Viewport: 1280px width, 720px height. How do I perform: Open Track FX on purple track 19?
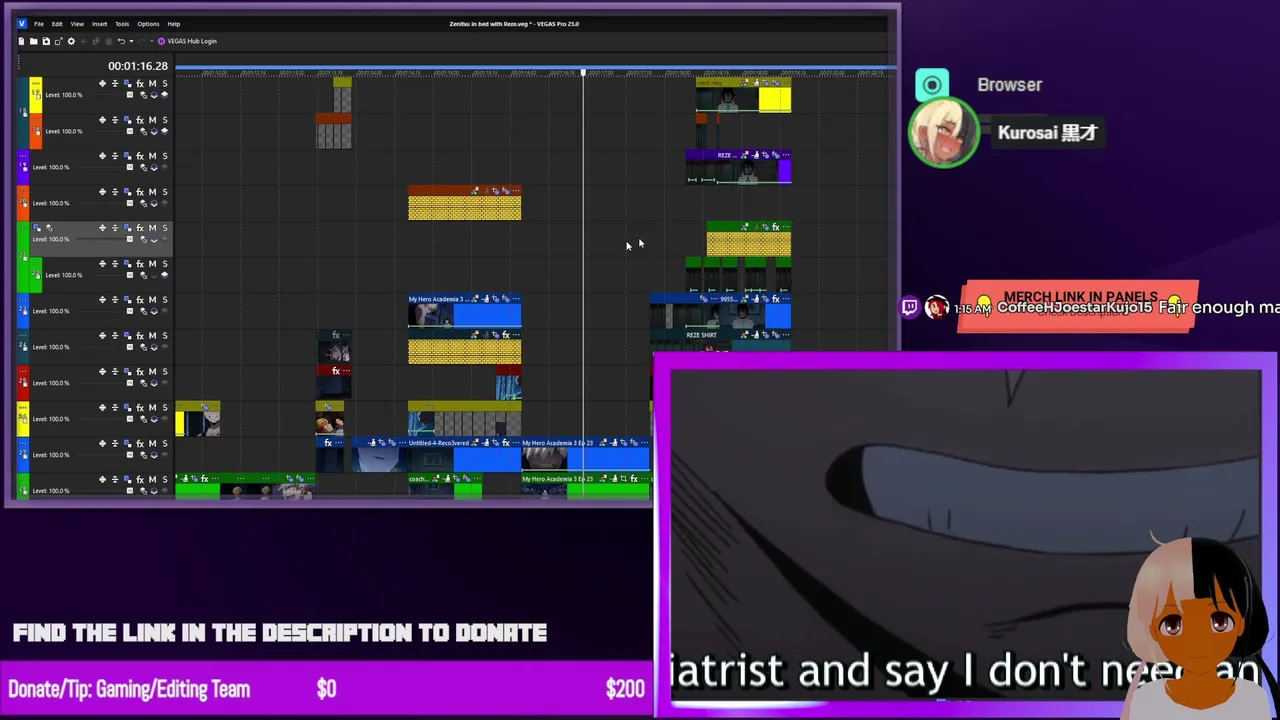pos(140,156)
